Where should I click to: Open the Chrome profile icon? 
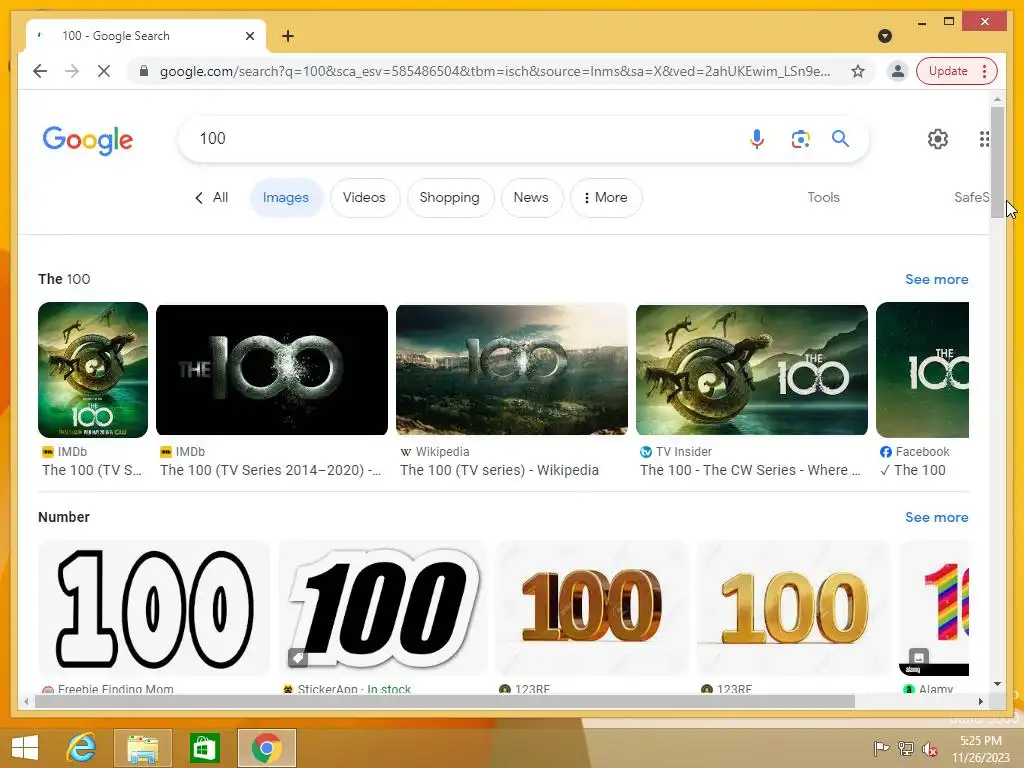897,71
